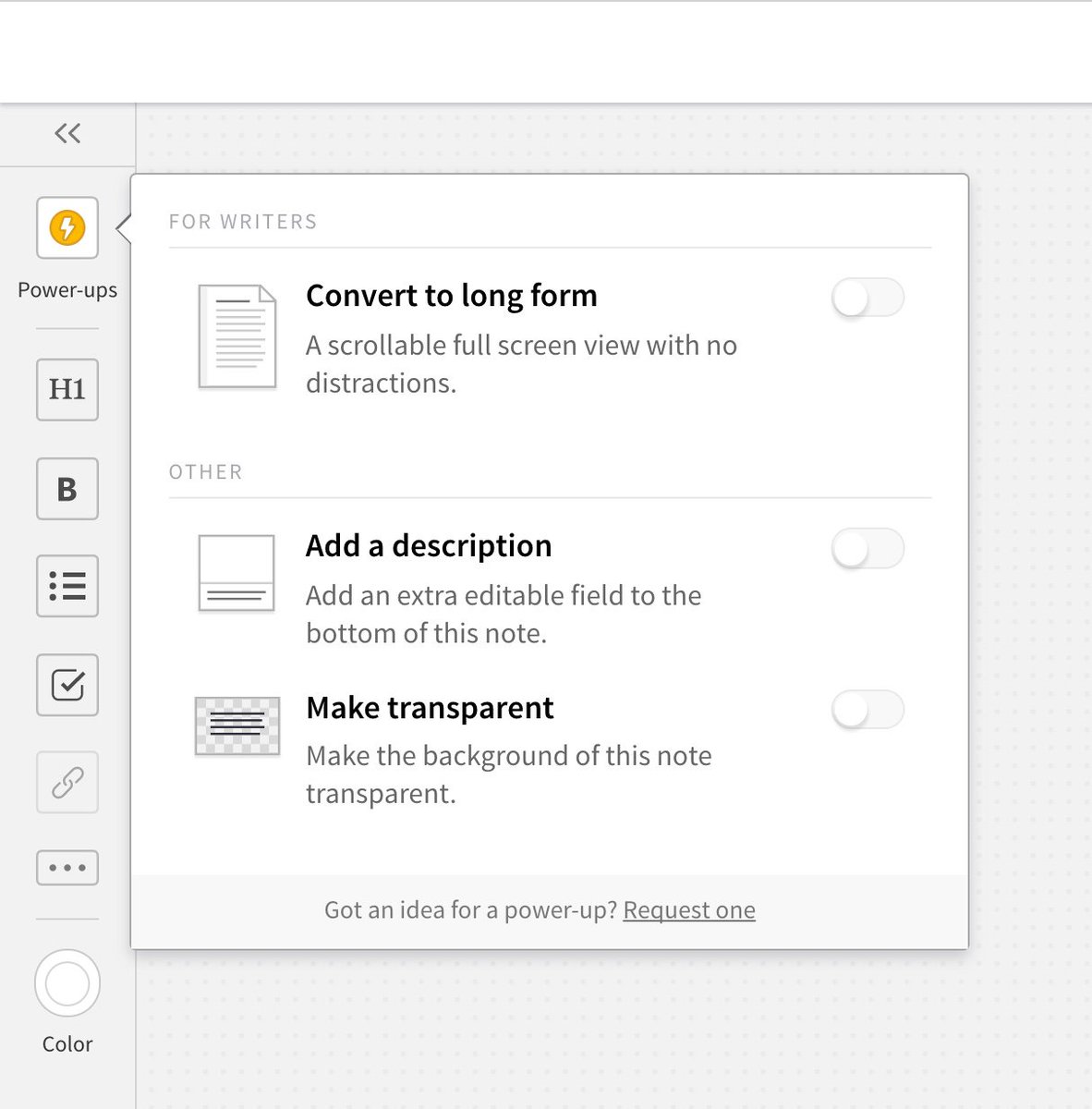Open the Power-ups lightning bolt icon
This screenshot has width=1092, height=1109.
(x=67, y=227)
